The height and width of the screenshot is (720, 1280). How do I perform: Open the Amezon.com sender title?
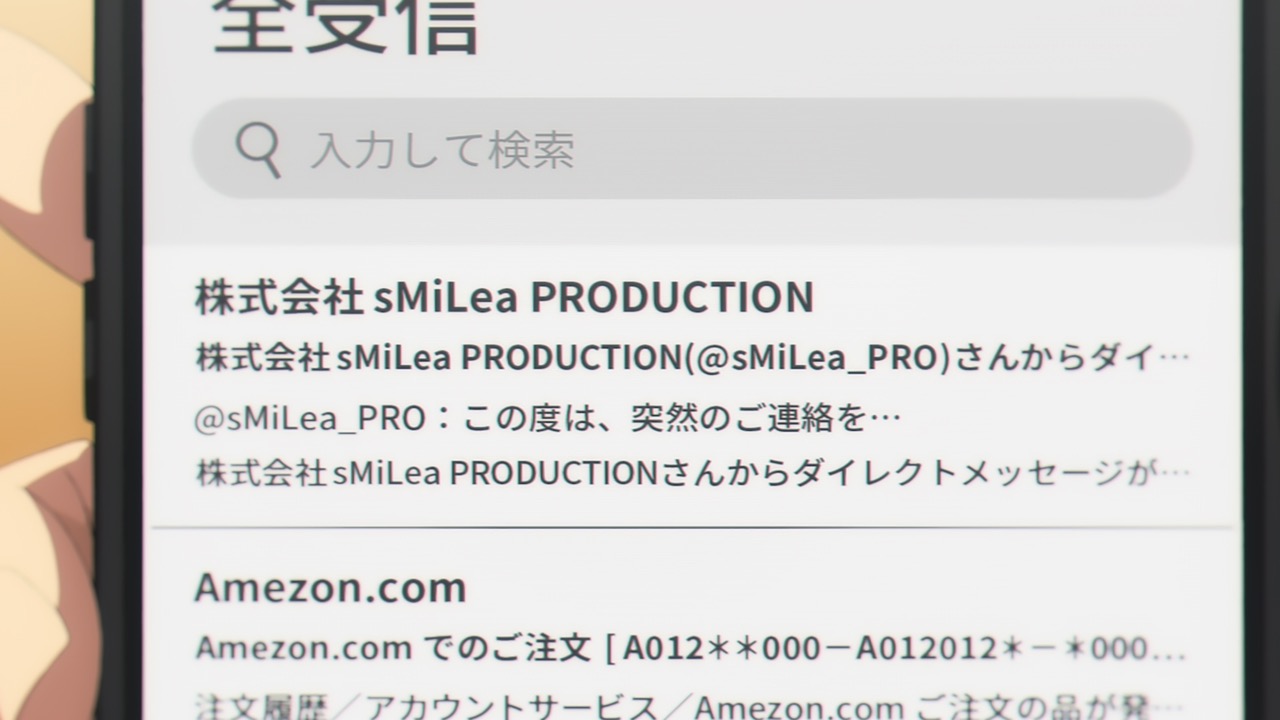click(x=330, y=587)
